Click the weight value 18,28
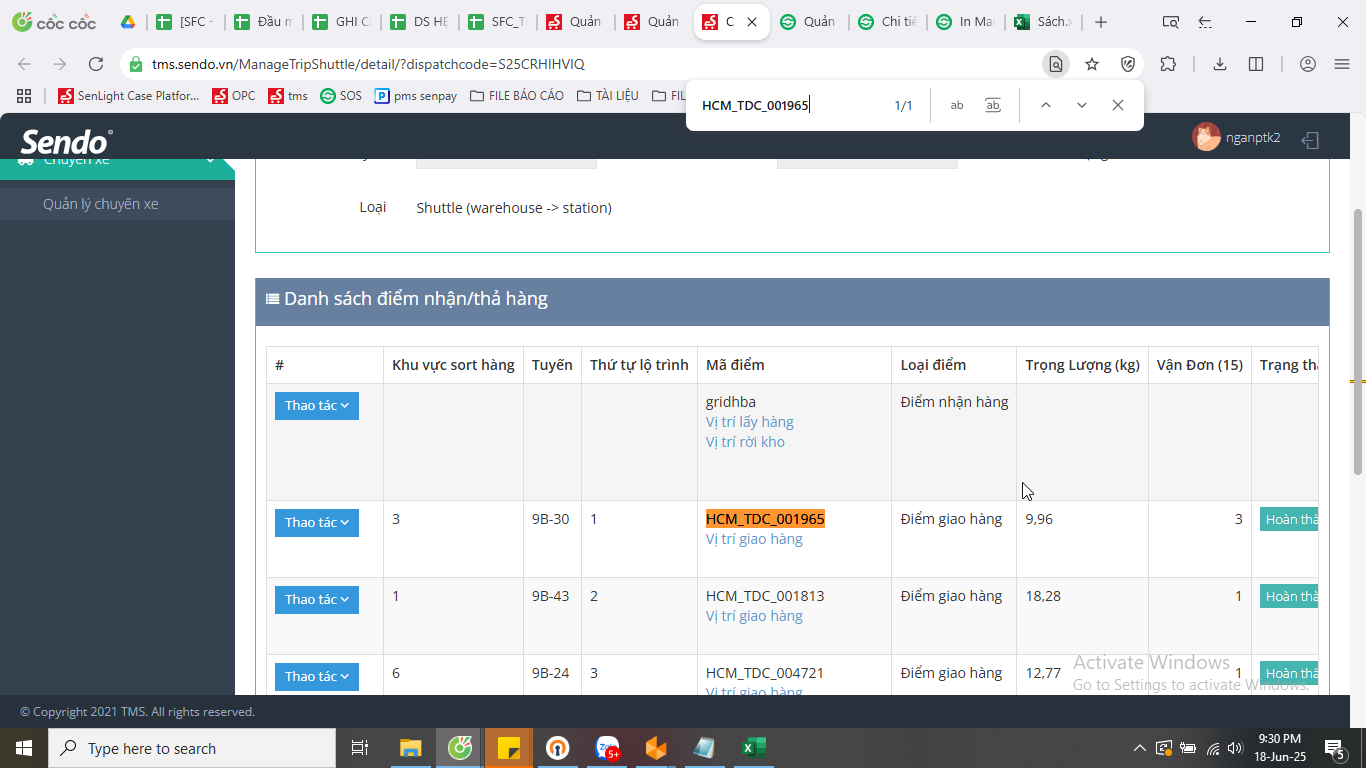1366x768 pixels. [1041, 596]
